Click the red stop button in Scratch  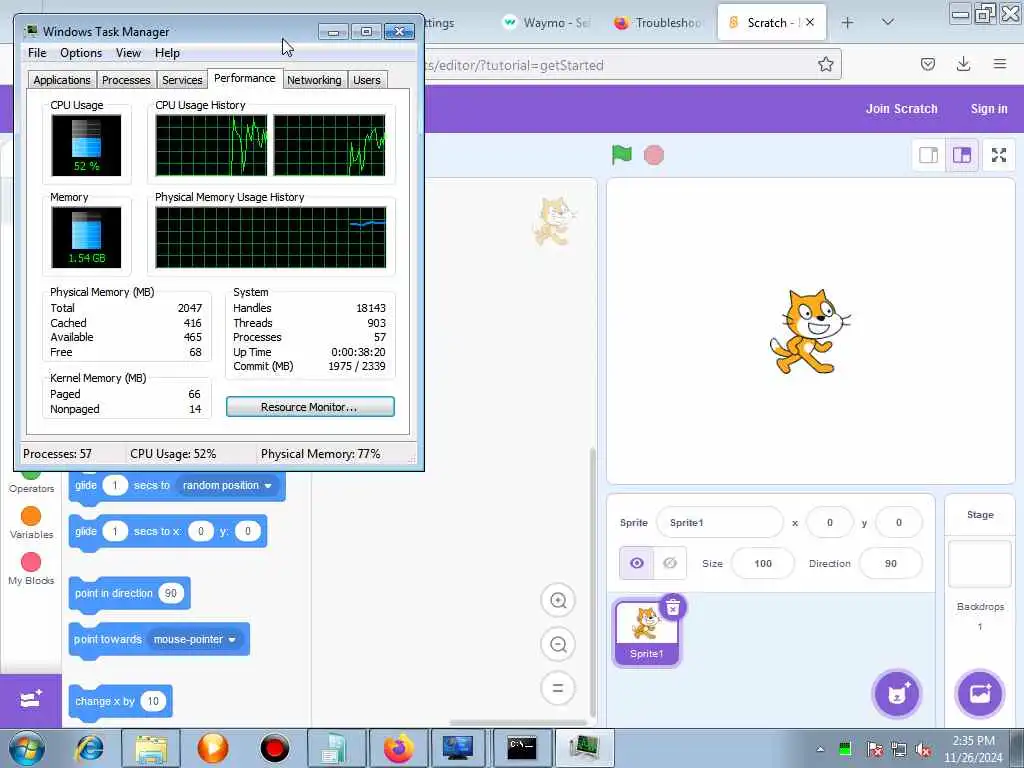[x=654, y=155]
